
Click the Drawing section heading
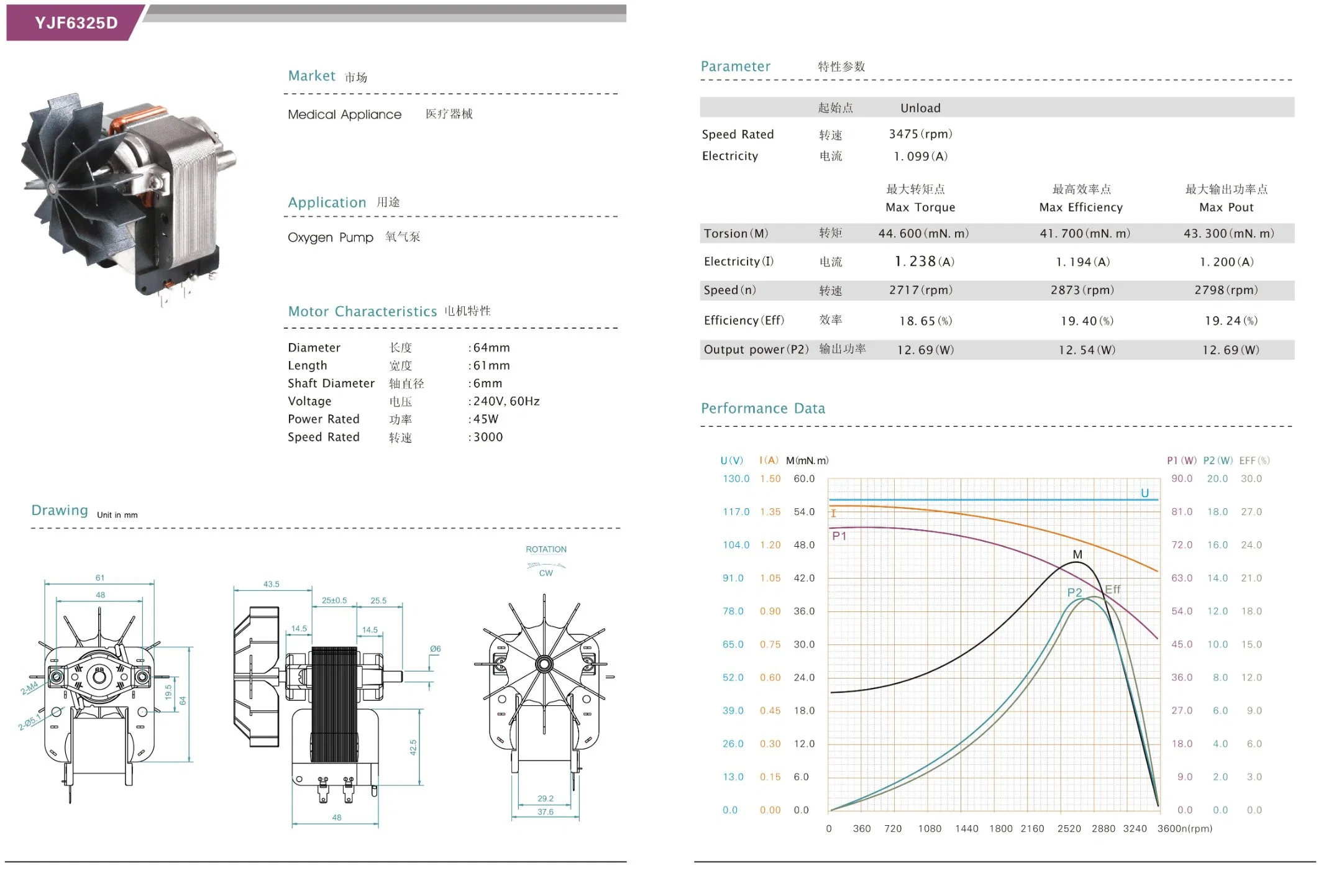coord(60,510)
